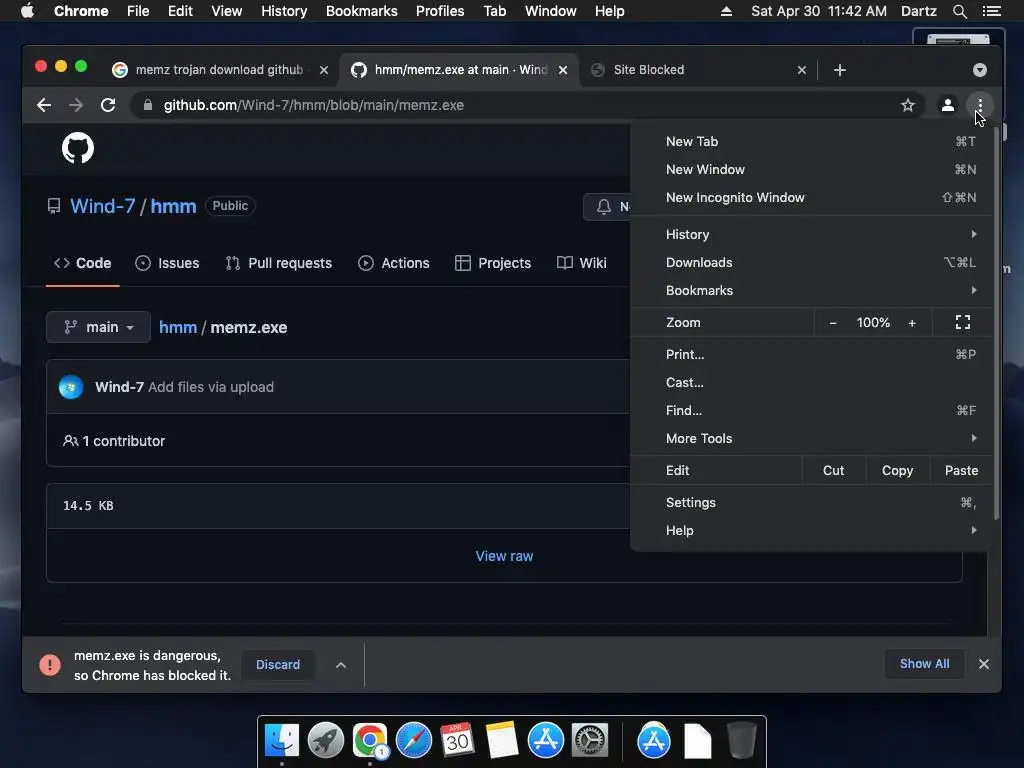Image resolution: width=1024 pixels, height=768 pixels.
Task: Choose New Incognito Window
Action: tap(812, 197)
